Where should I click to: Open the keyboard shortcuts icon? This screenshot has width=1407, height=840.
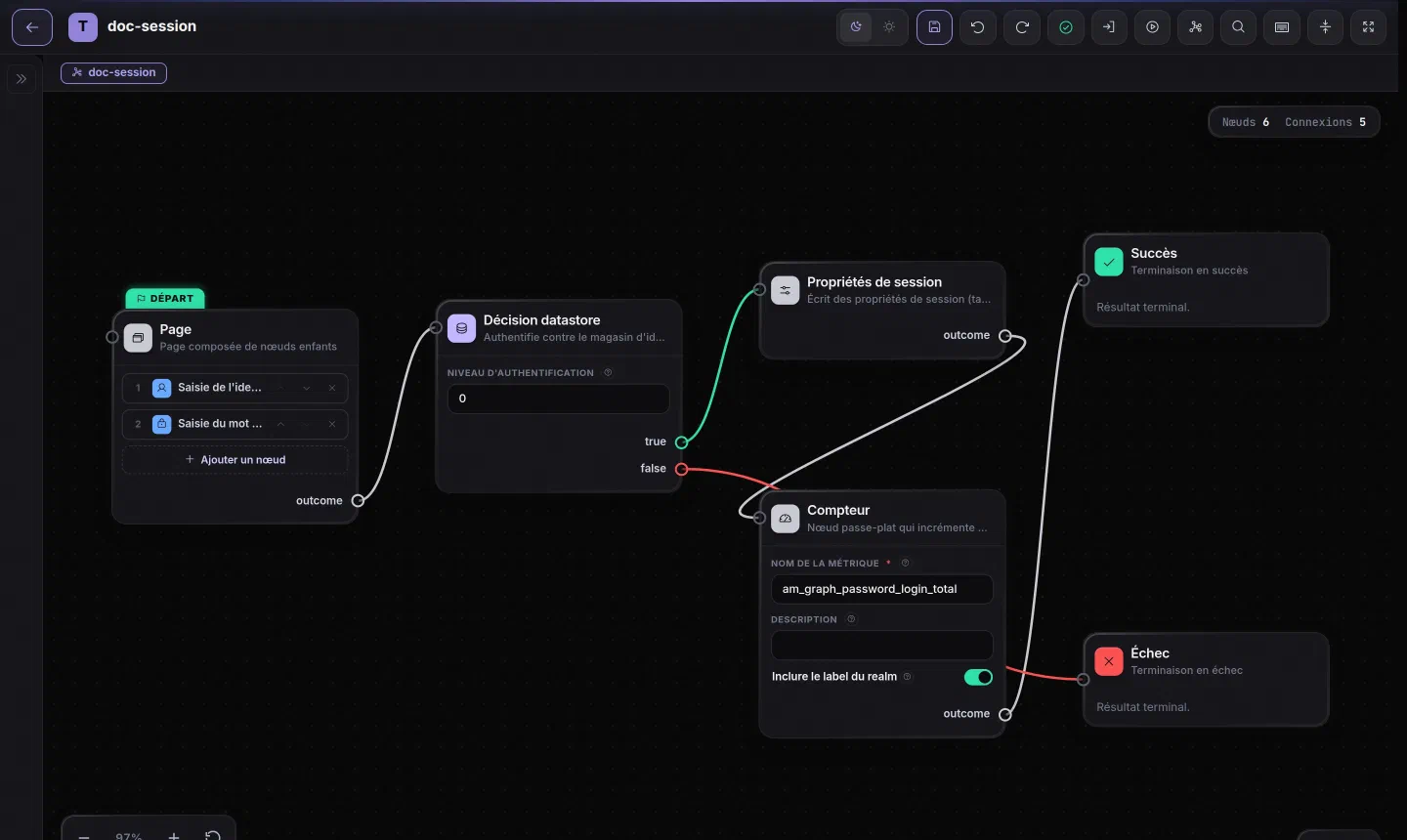tap(1282, 27)
